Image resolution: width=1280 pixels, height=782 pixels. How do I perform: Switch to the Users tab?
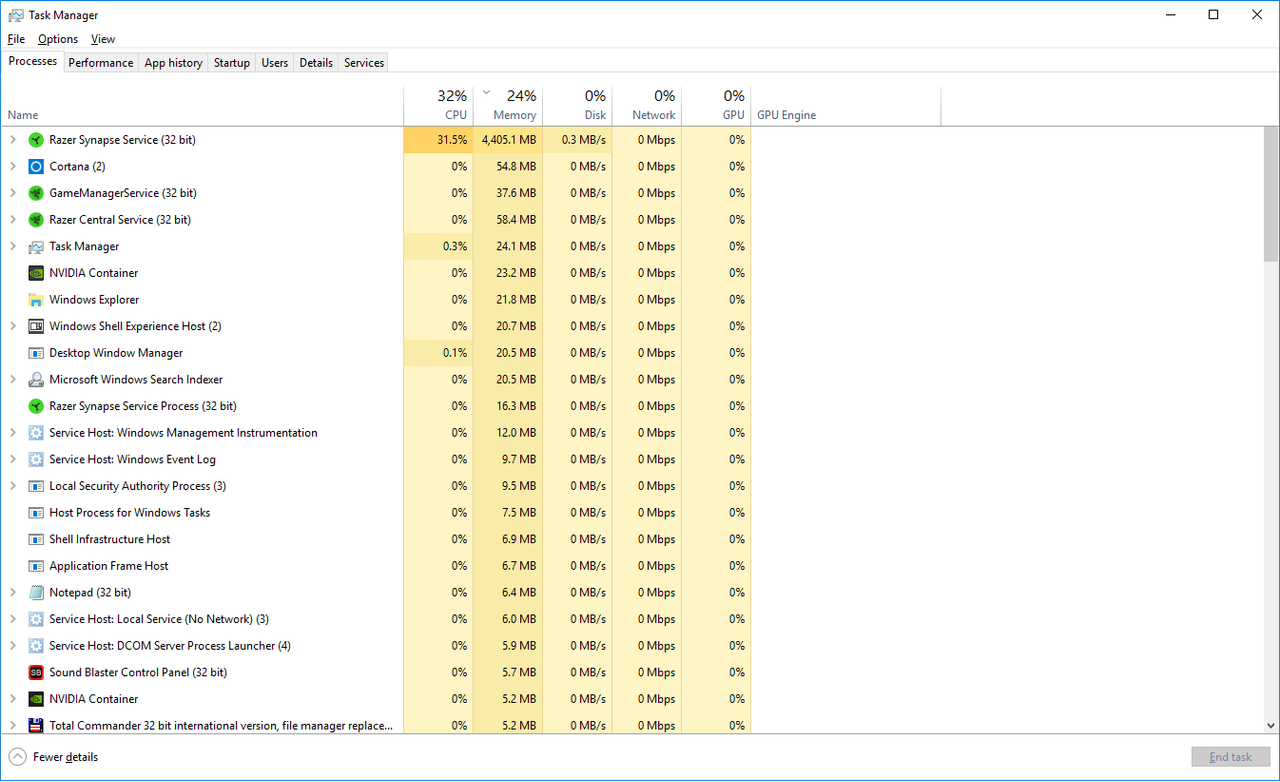[275, 63]
